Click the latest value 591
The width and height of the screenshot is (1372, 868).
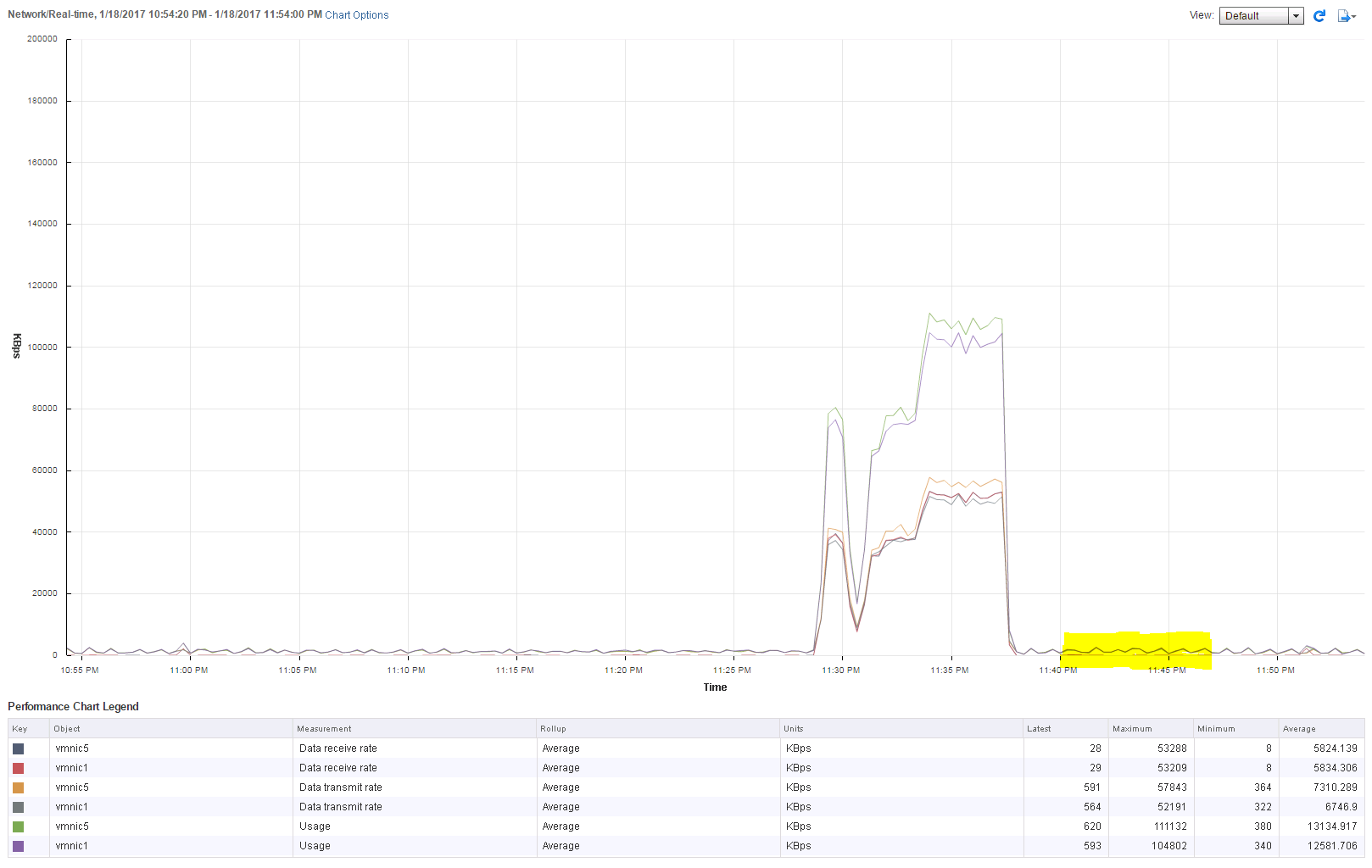[1092, 787]
